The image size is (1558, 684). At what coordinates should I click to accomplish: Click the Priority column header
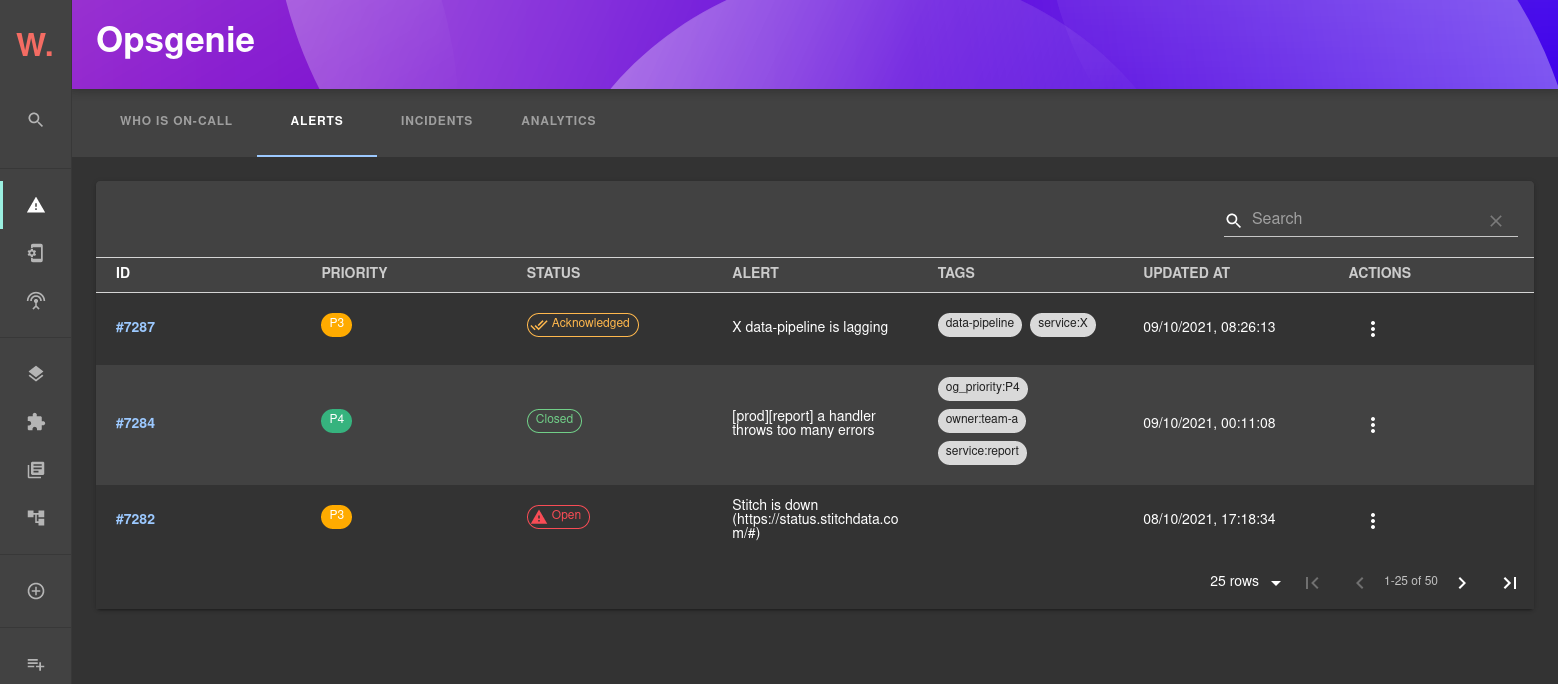pos(354,273)
